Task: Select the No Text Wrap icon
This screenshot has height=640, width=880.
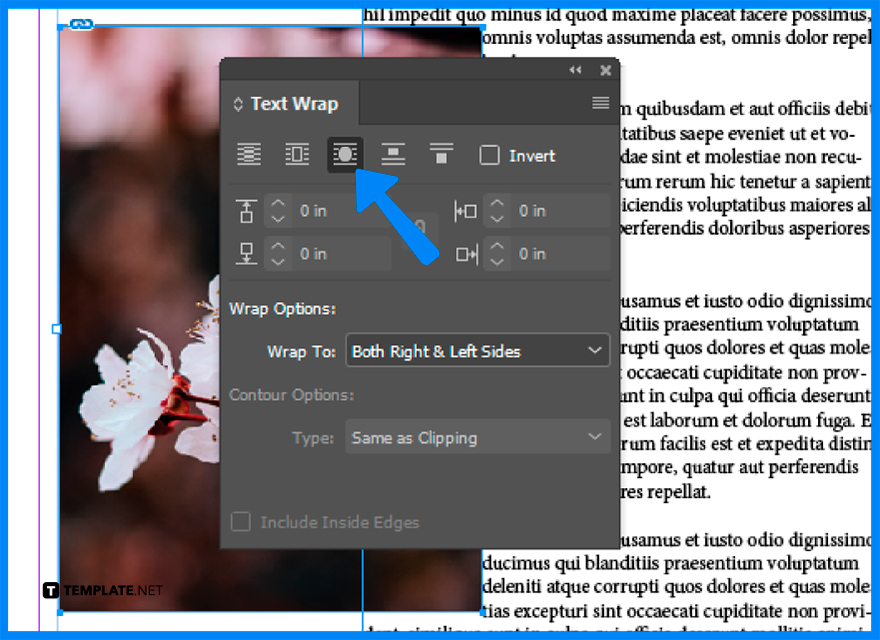Action: point(248,155)
